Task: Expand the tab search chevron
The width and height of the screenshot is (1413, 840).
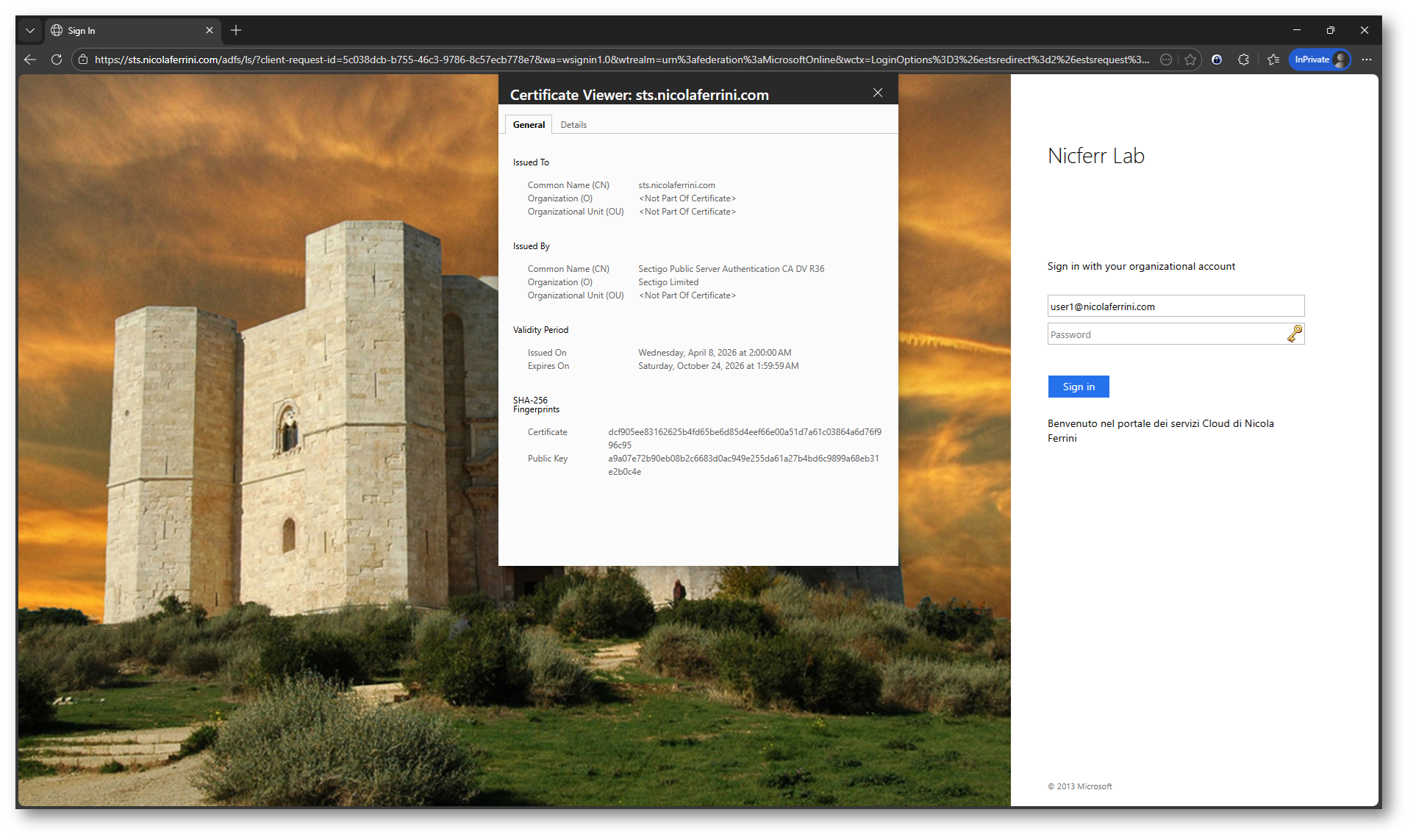Action: (x=30, y=30)
